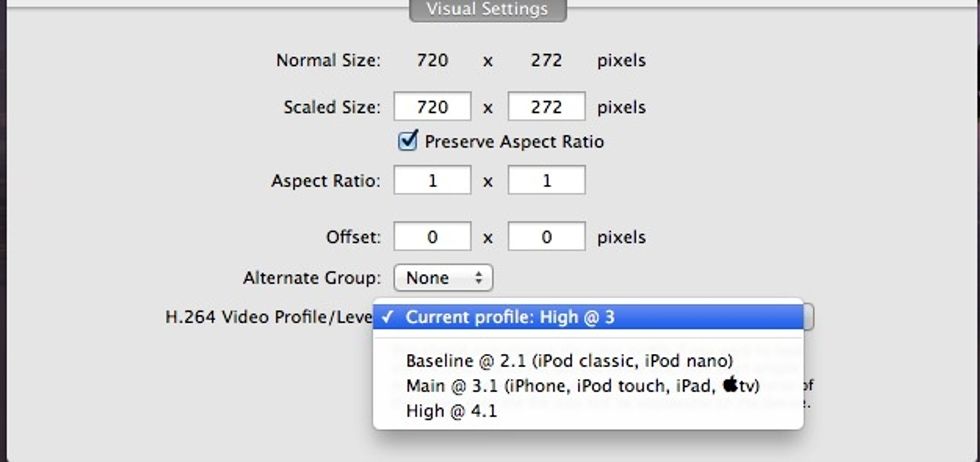
Task: Click the H.264 profile popup's right edge arrows
Action: (x=808, y=317)
